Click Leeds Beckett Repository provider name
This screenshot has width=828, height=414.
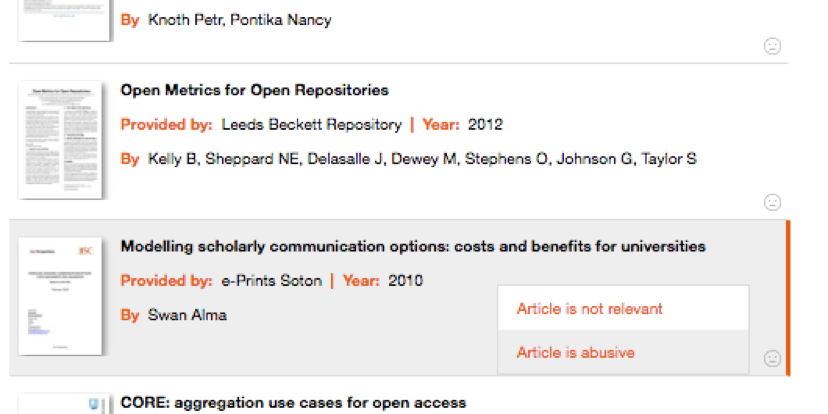tap(311, 125)
